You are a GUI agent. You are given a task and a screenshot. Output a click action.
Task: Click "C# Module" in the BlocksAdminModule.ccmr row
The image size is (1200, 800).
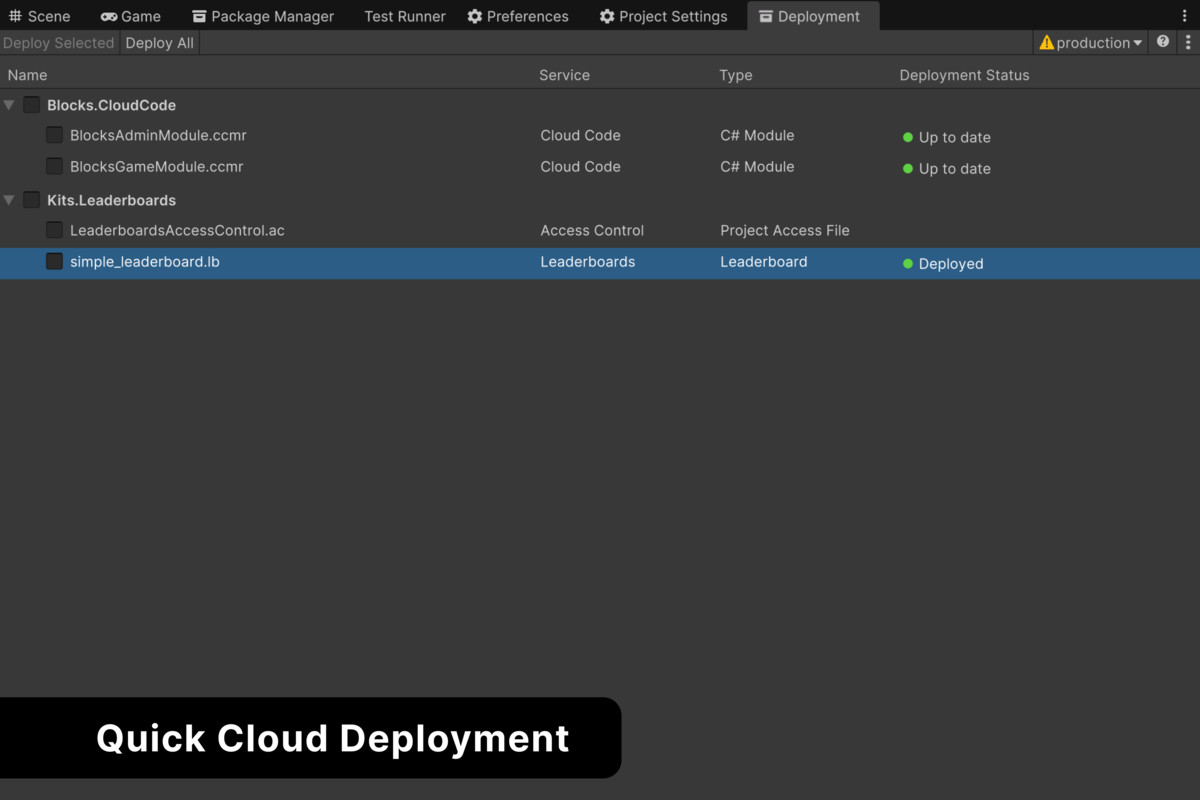click(x=757, y=135)
